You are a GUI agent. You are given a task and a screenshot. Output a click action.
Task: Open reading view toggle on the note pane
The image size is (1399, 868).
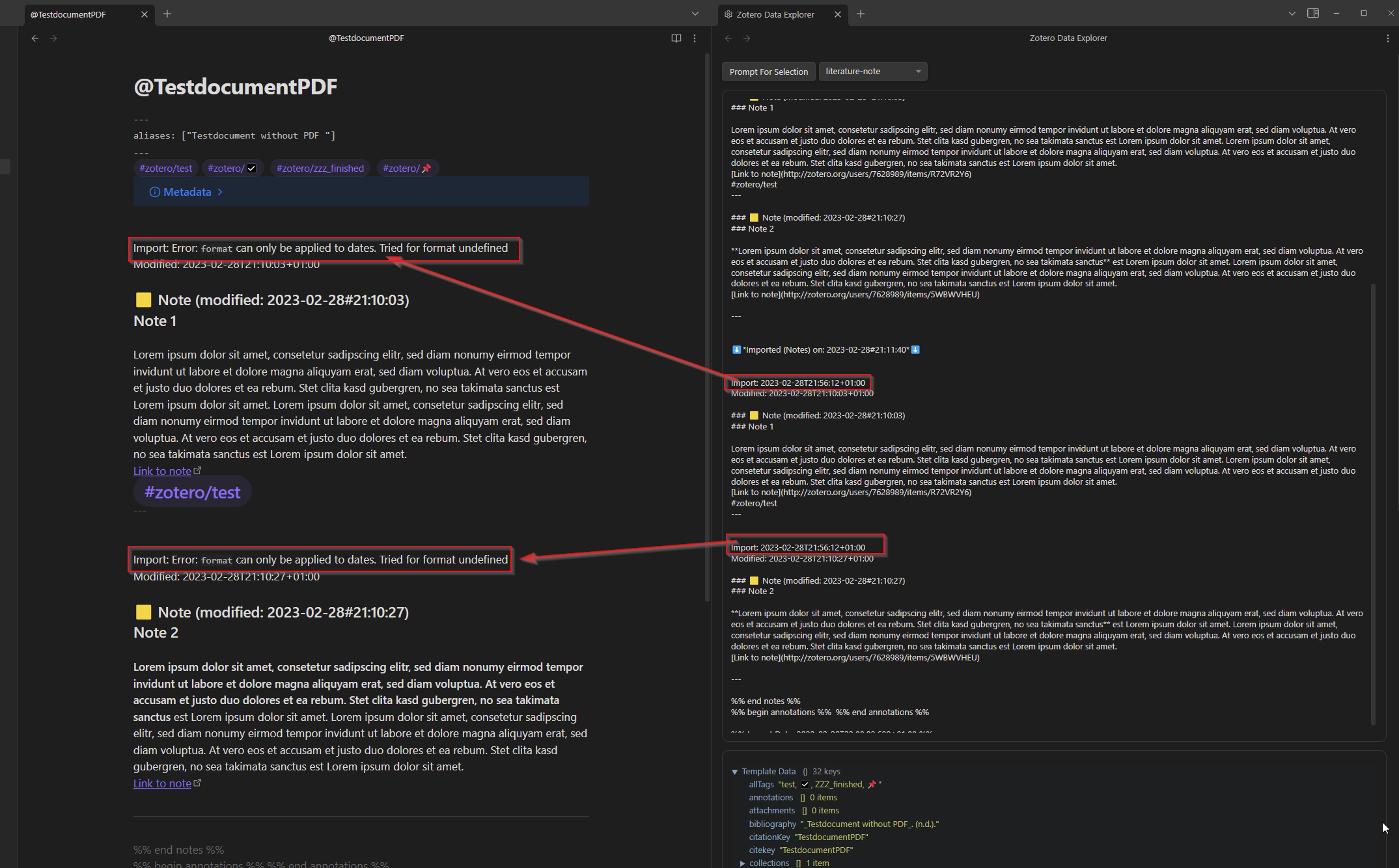pos(675,38)
